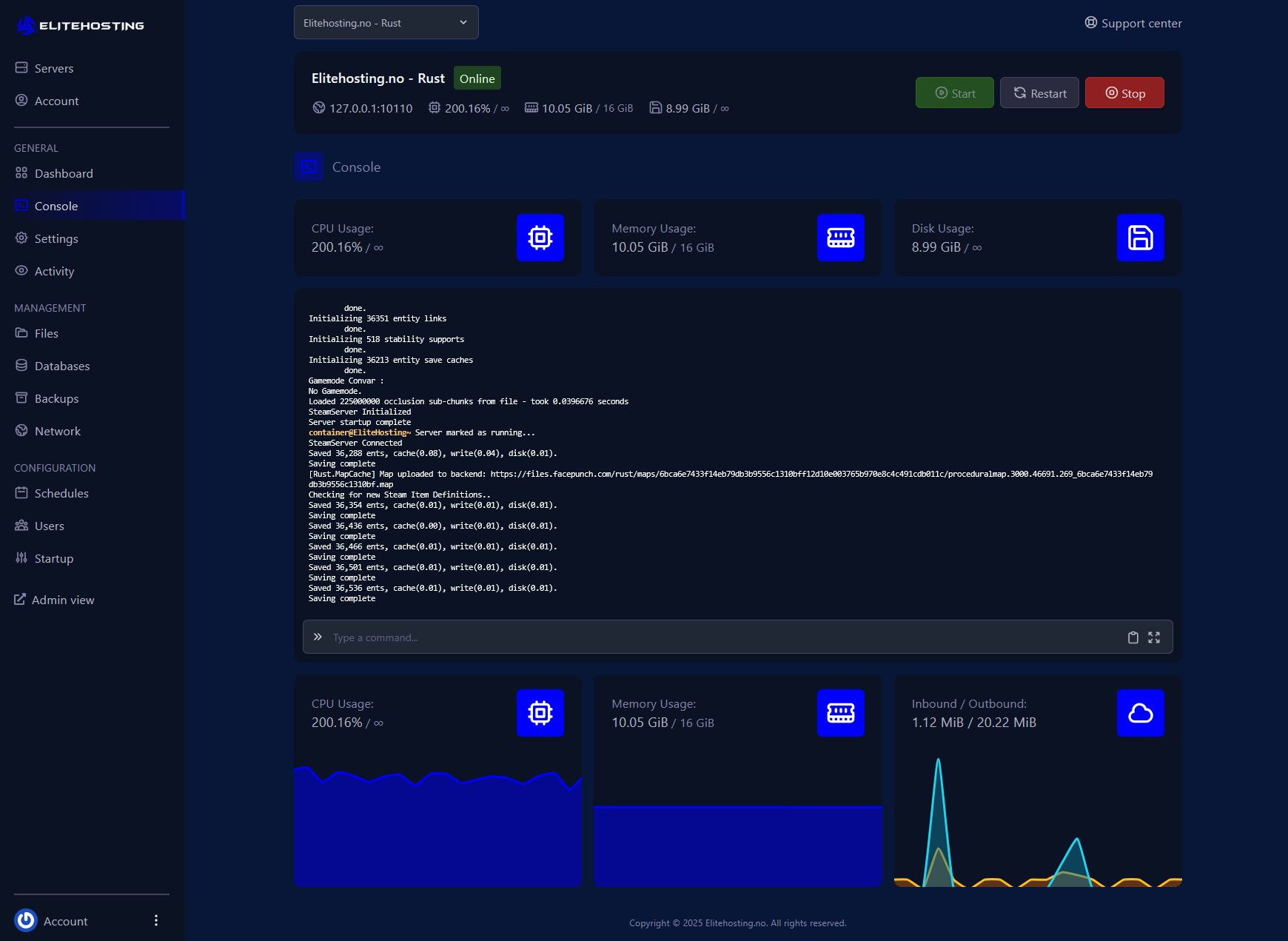The width and height of the screenshot is (1288, 941).
Task: Switch to the Console menu item
Action: point(56,206)
